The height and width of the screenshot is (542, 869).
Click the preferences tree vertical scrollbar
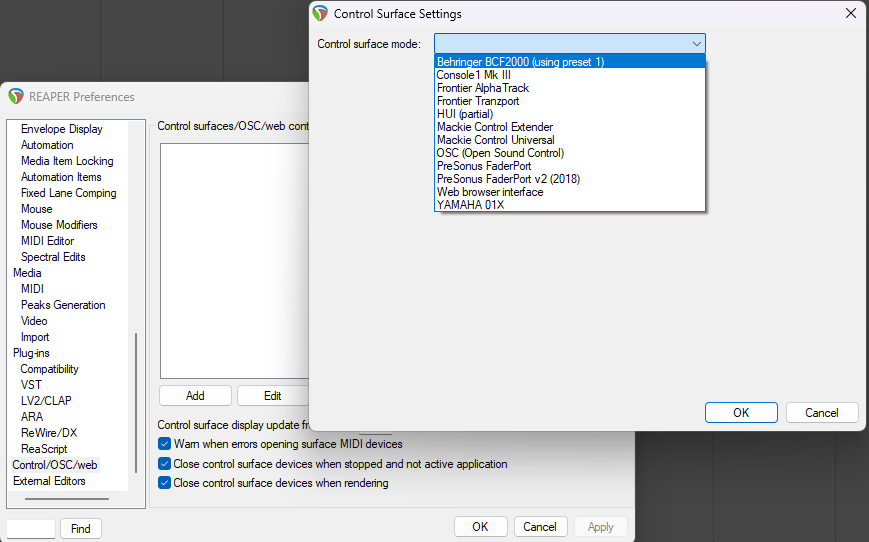click(x=136, y=403)
